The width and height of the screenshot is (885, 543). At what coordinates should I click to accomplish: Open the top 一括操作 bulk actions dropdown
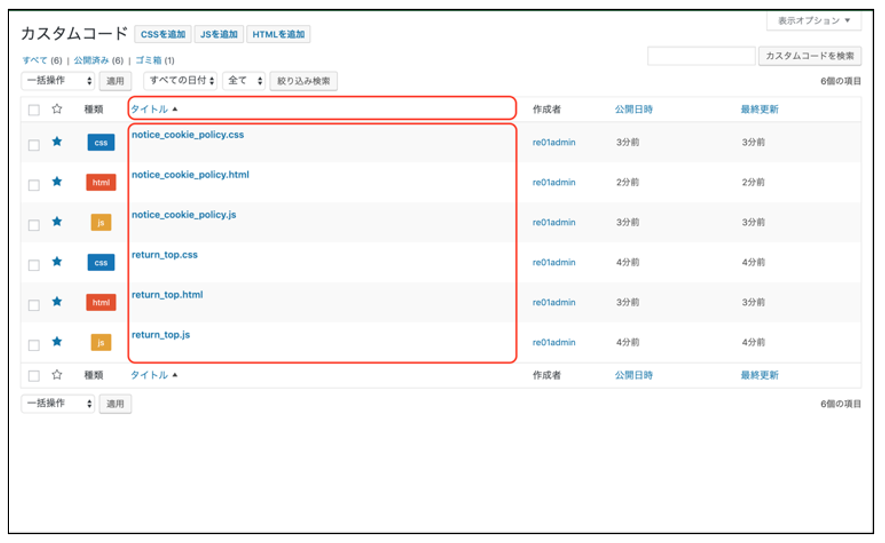59,81
